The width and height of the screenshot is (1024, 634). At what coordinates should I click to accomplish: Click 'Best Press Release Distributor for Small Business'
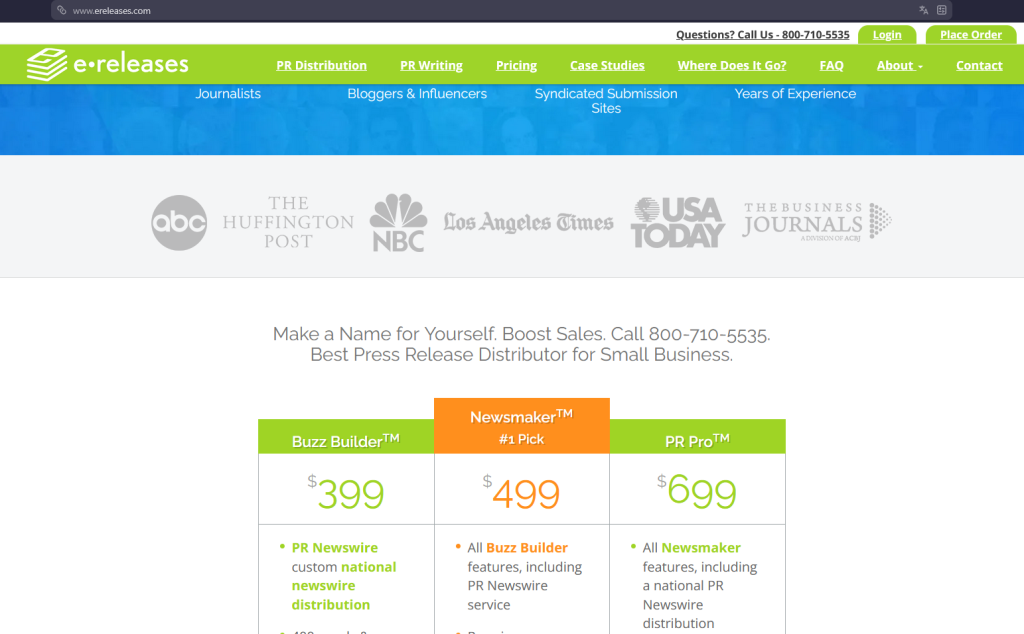521,355
